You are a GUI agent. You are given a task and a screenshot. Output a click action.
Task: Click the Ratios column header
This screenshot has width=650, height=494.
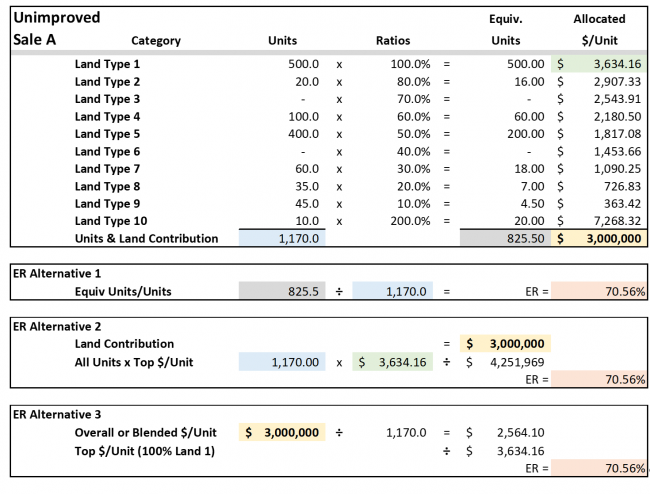[x=393, y=41]
